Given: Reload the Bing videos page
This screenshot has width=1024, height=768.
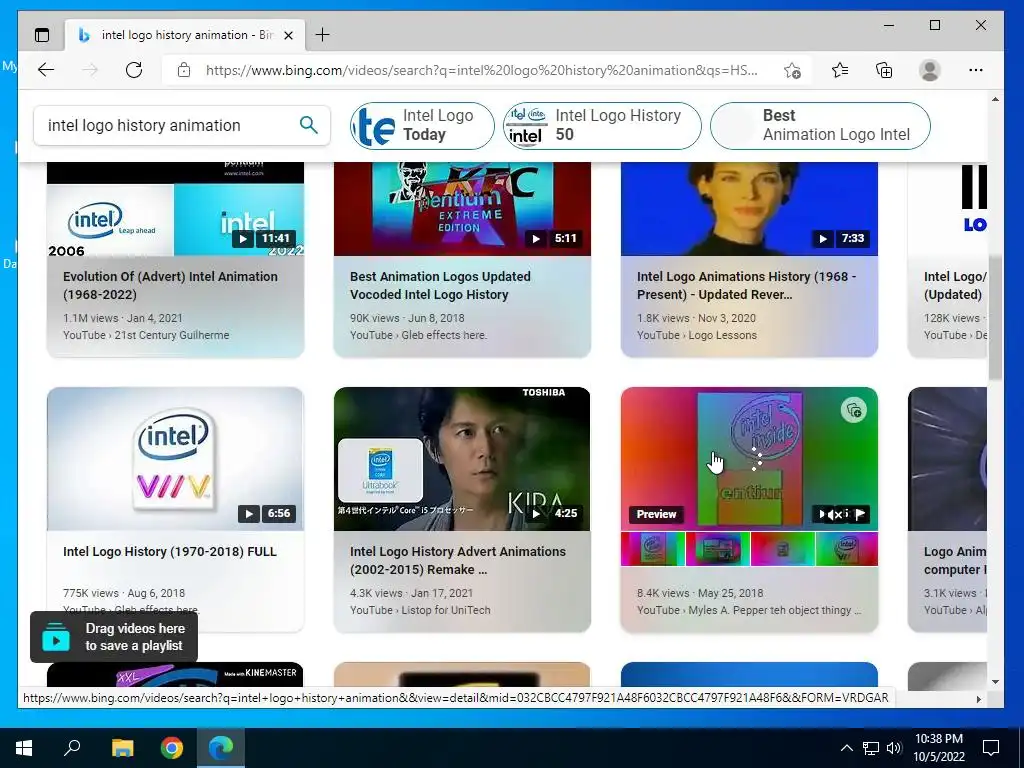Looking at the screenshot, I should click(134, 70).
